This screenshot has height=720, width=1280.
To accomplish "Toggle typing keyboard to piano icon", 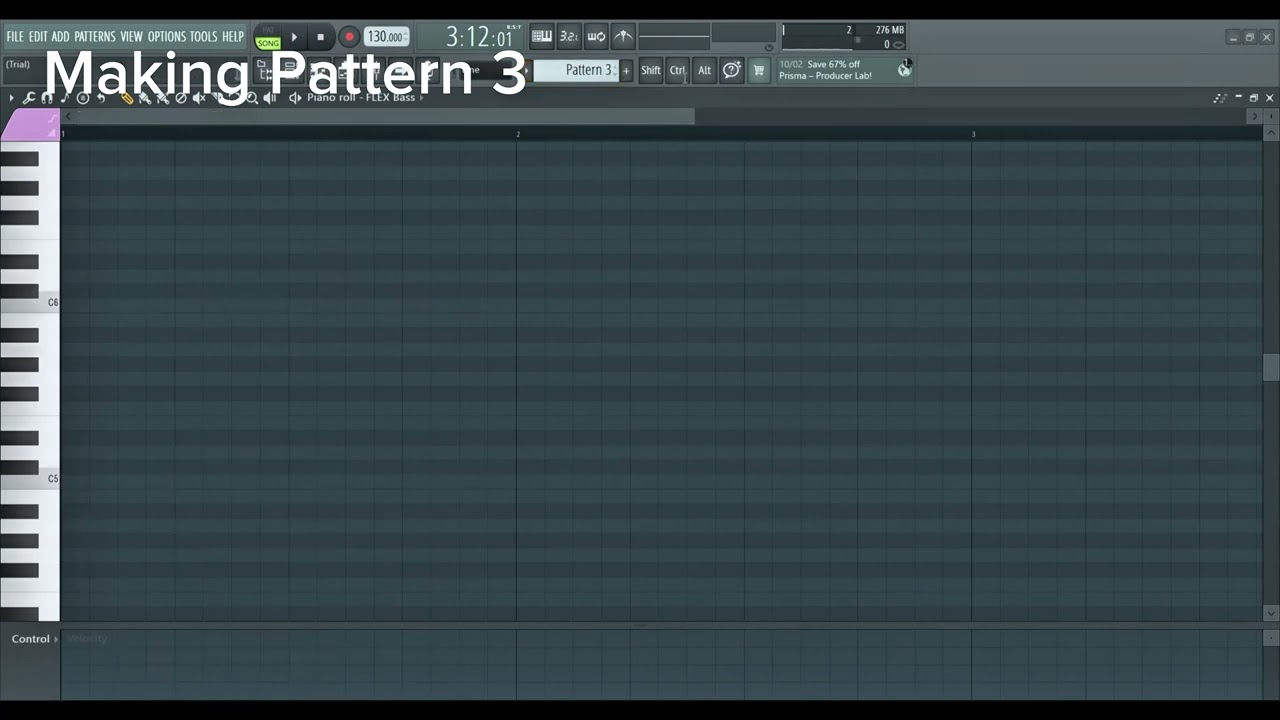I will [541, 37].
